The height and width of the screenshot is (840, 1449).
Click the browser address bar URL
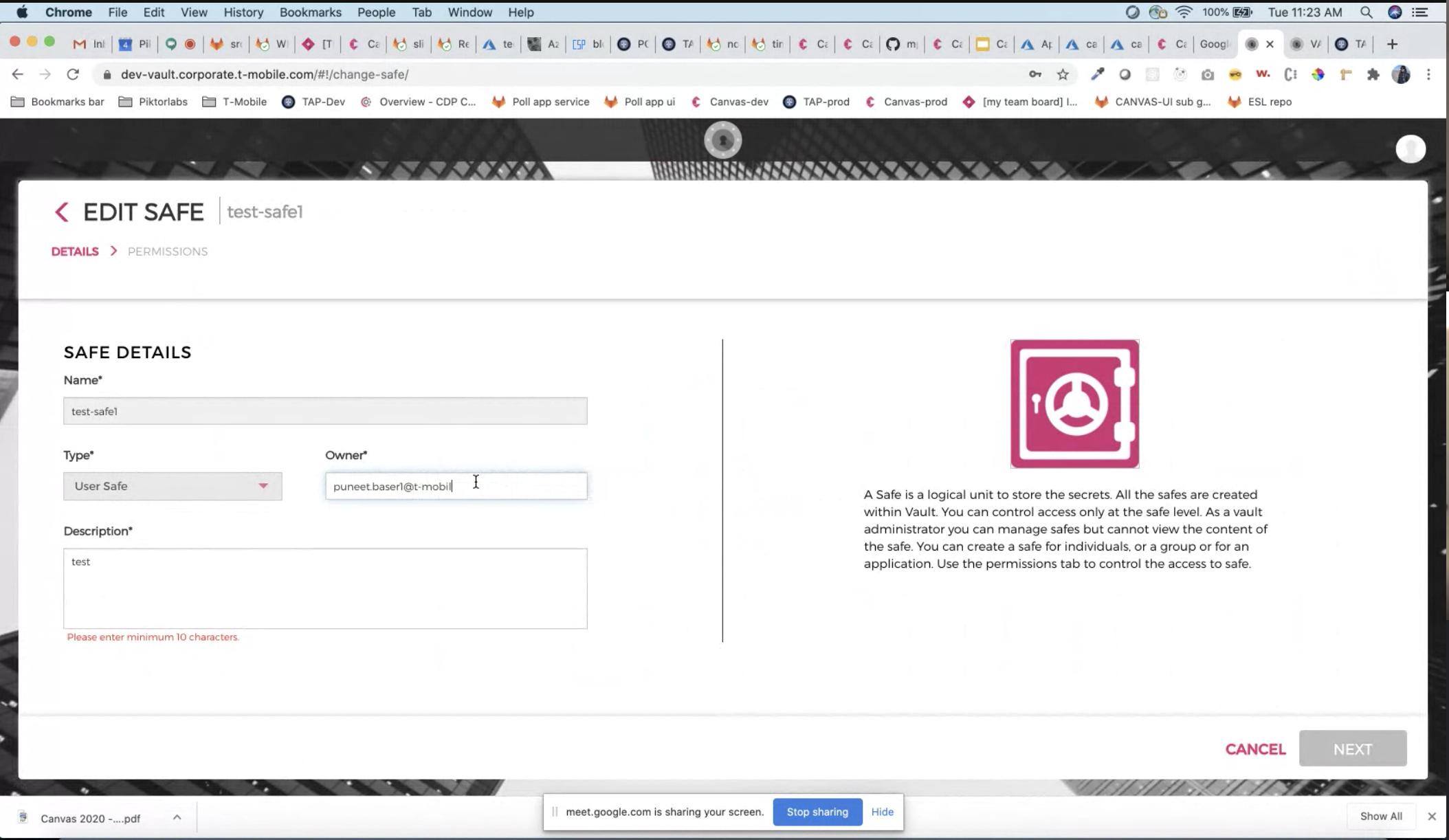point(265,74)
